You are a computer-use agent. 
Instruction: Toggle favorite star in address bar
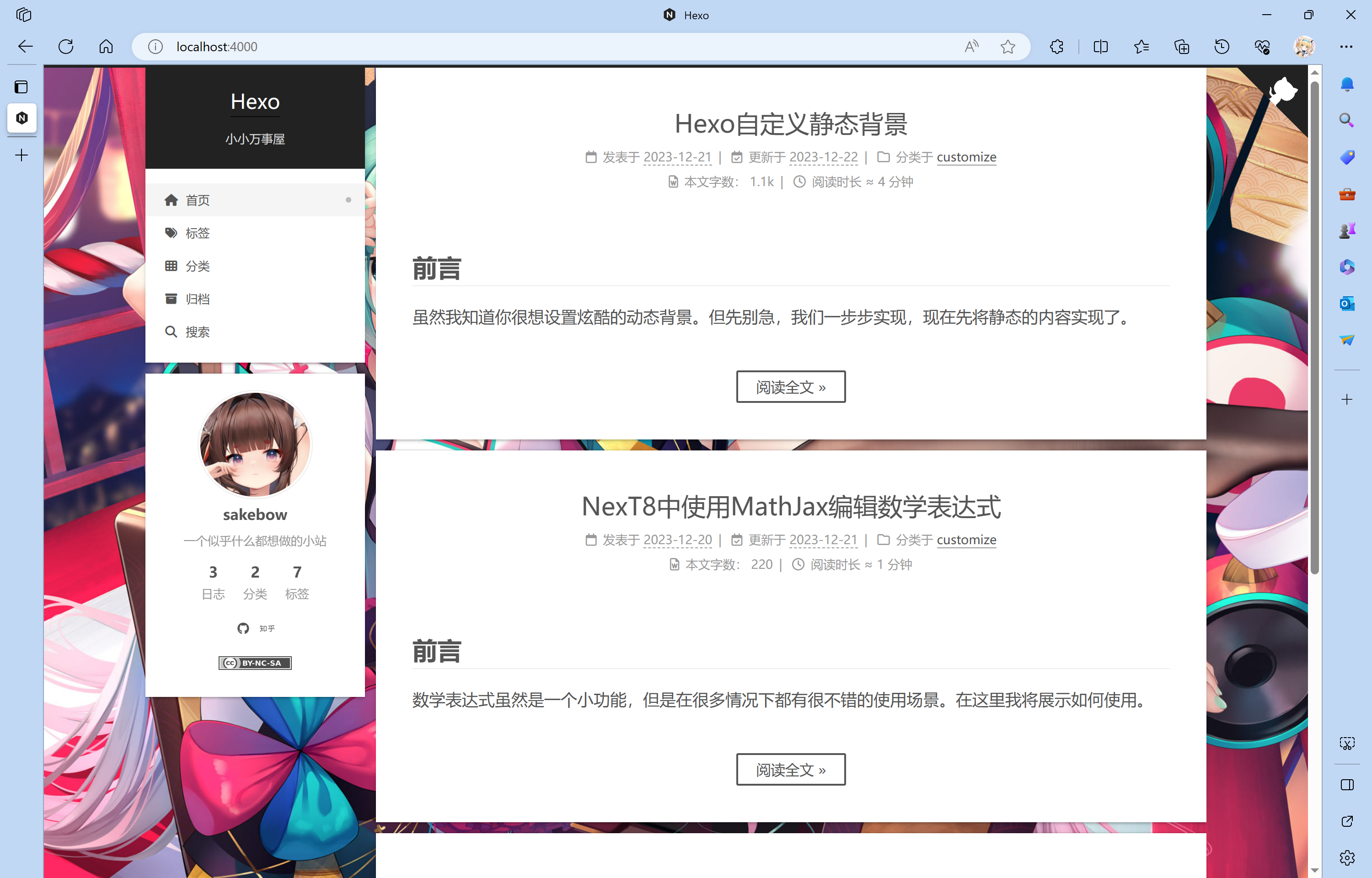point(1008,47)
